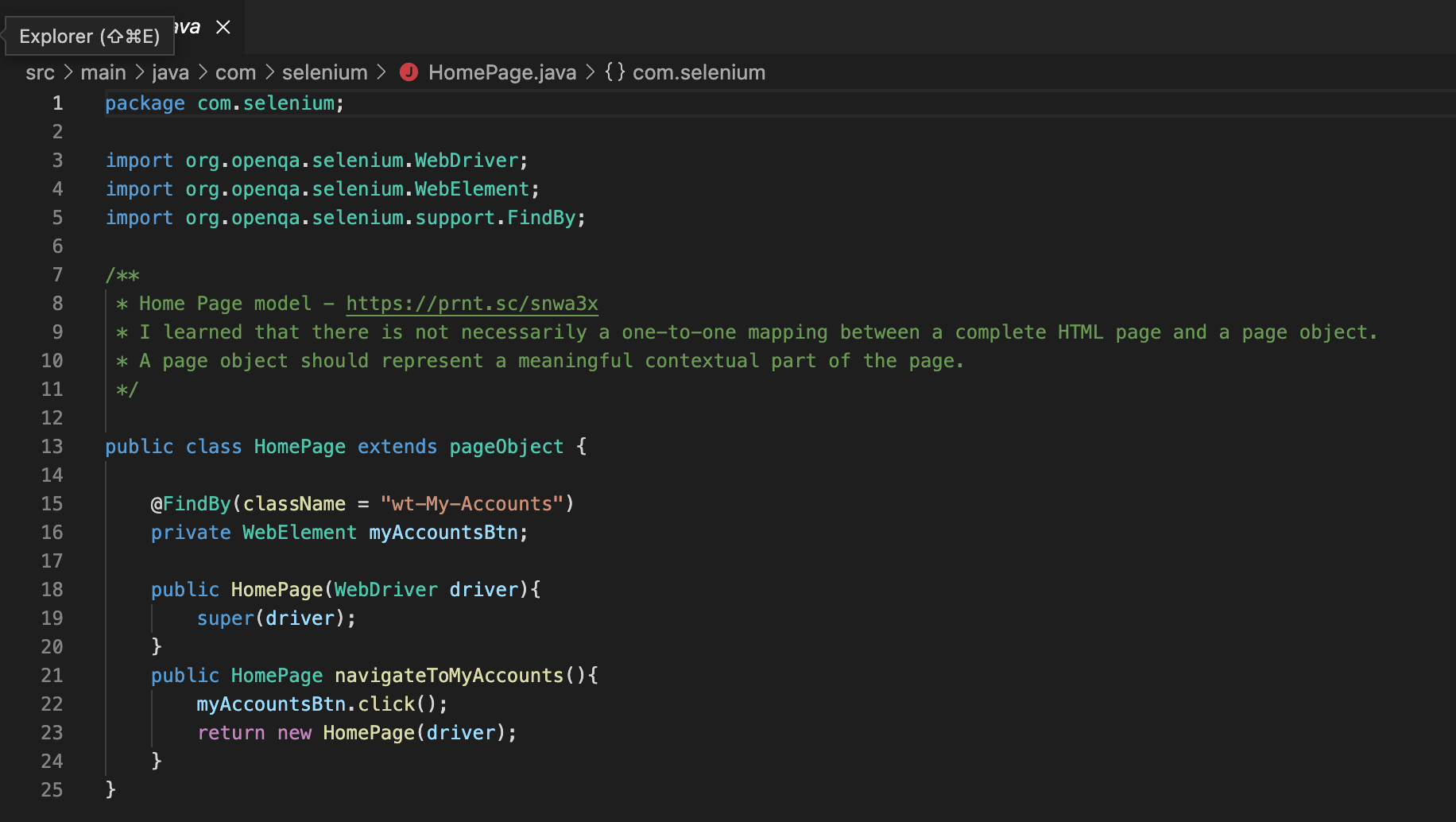Screen dimensions: 1456x822
Task: Click 'extends' keyword on line 13
Action: pos(397,447)
